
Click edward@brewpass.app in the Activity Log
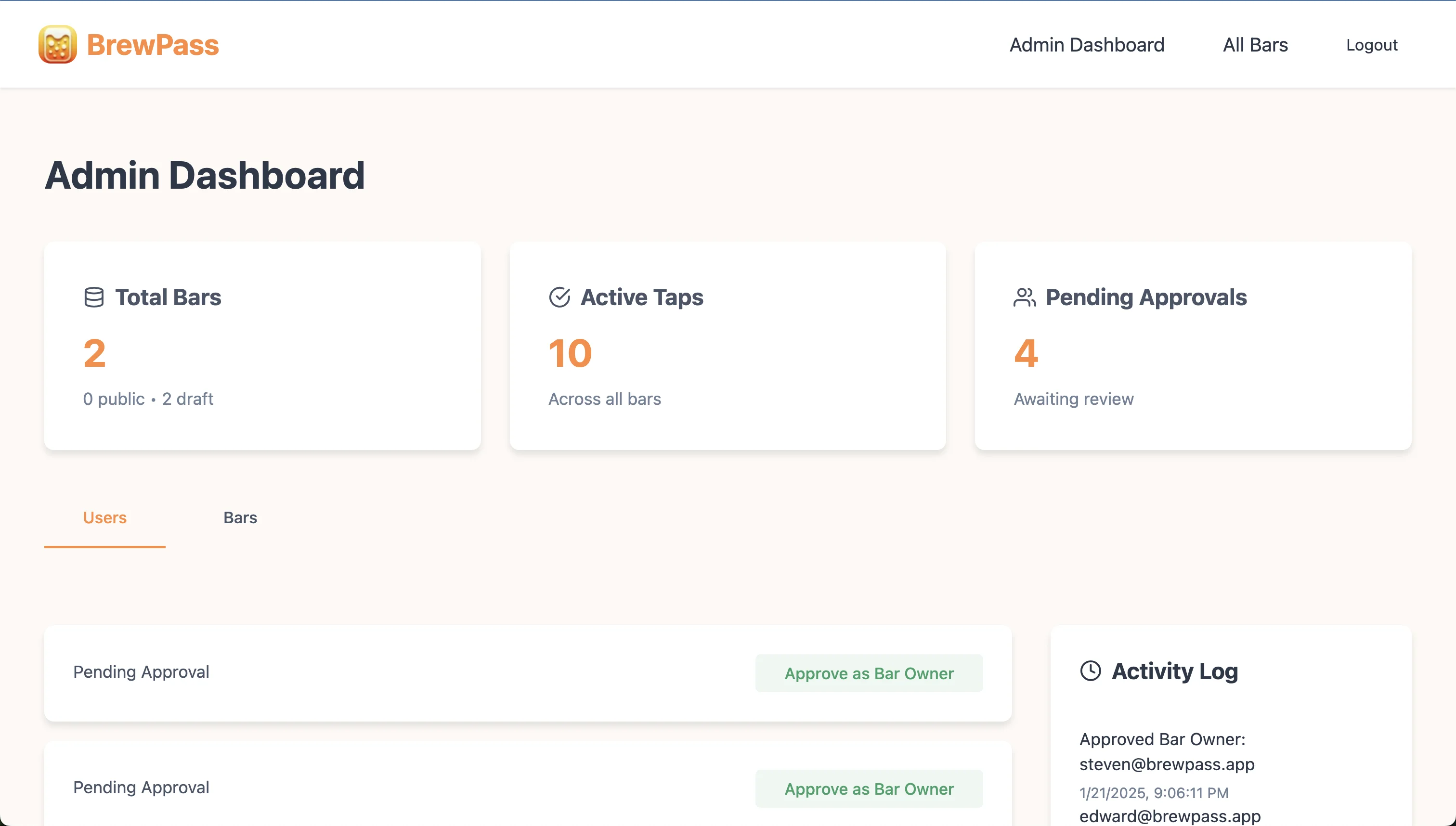tap(1171, 817)
